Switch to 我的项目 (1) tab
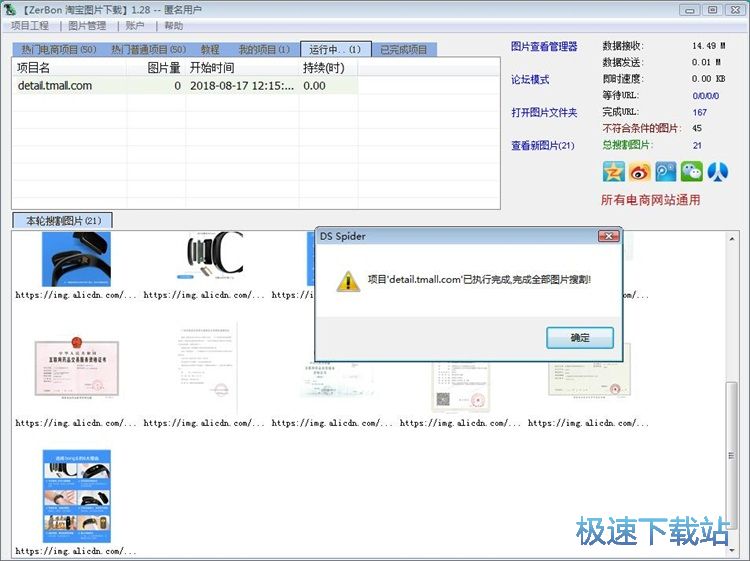This screenshot has height=561, width=750. [264, 50]
